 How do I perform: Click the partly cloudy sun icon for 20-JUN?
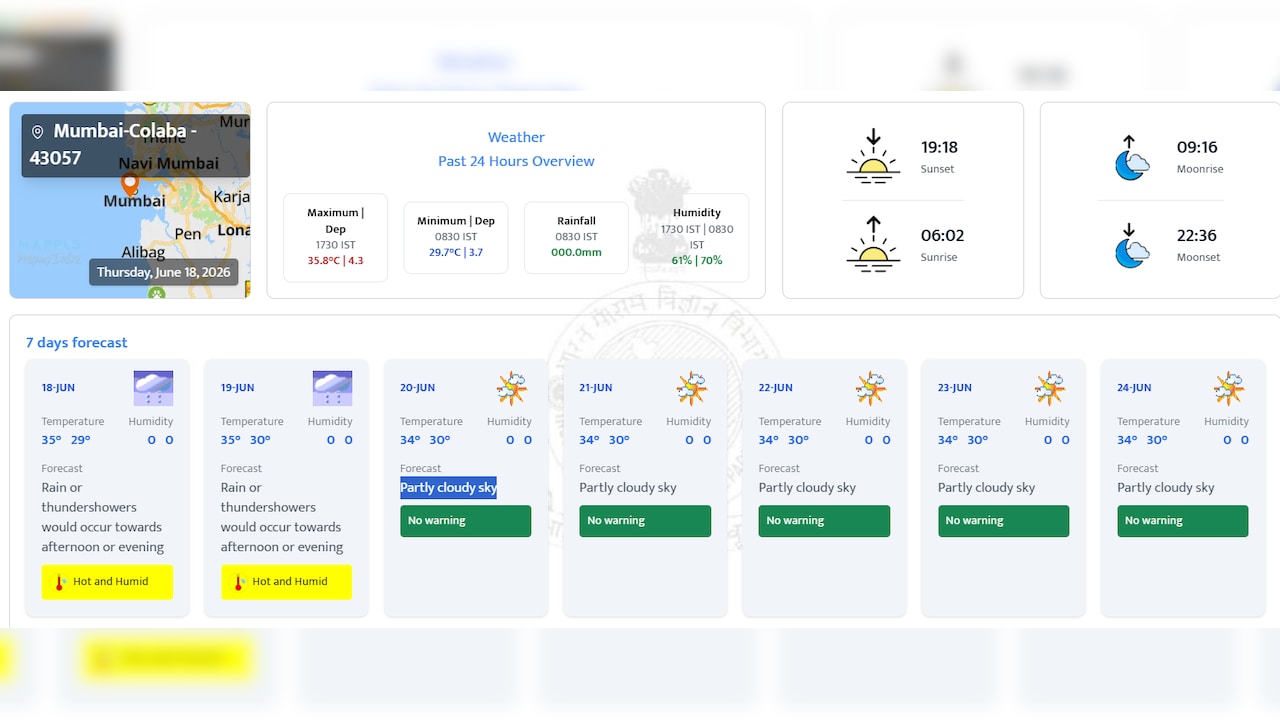tap(512, 388)
